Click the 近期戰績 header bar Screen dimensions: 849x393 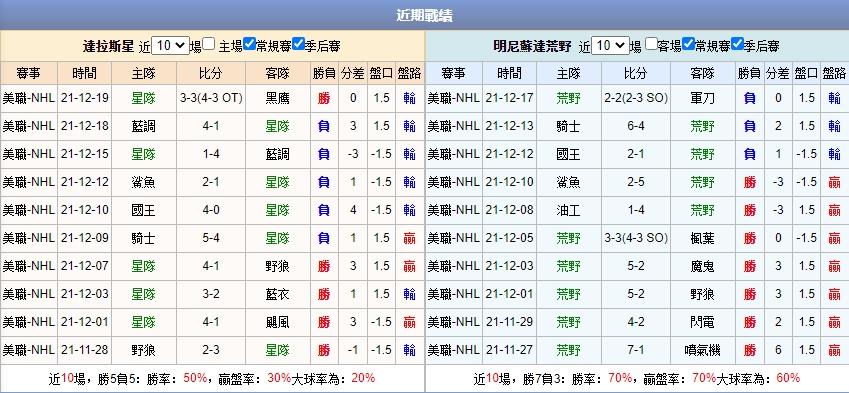[x=424, y=15]
